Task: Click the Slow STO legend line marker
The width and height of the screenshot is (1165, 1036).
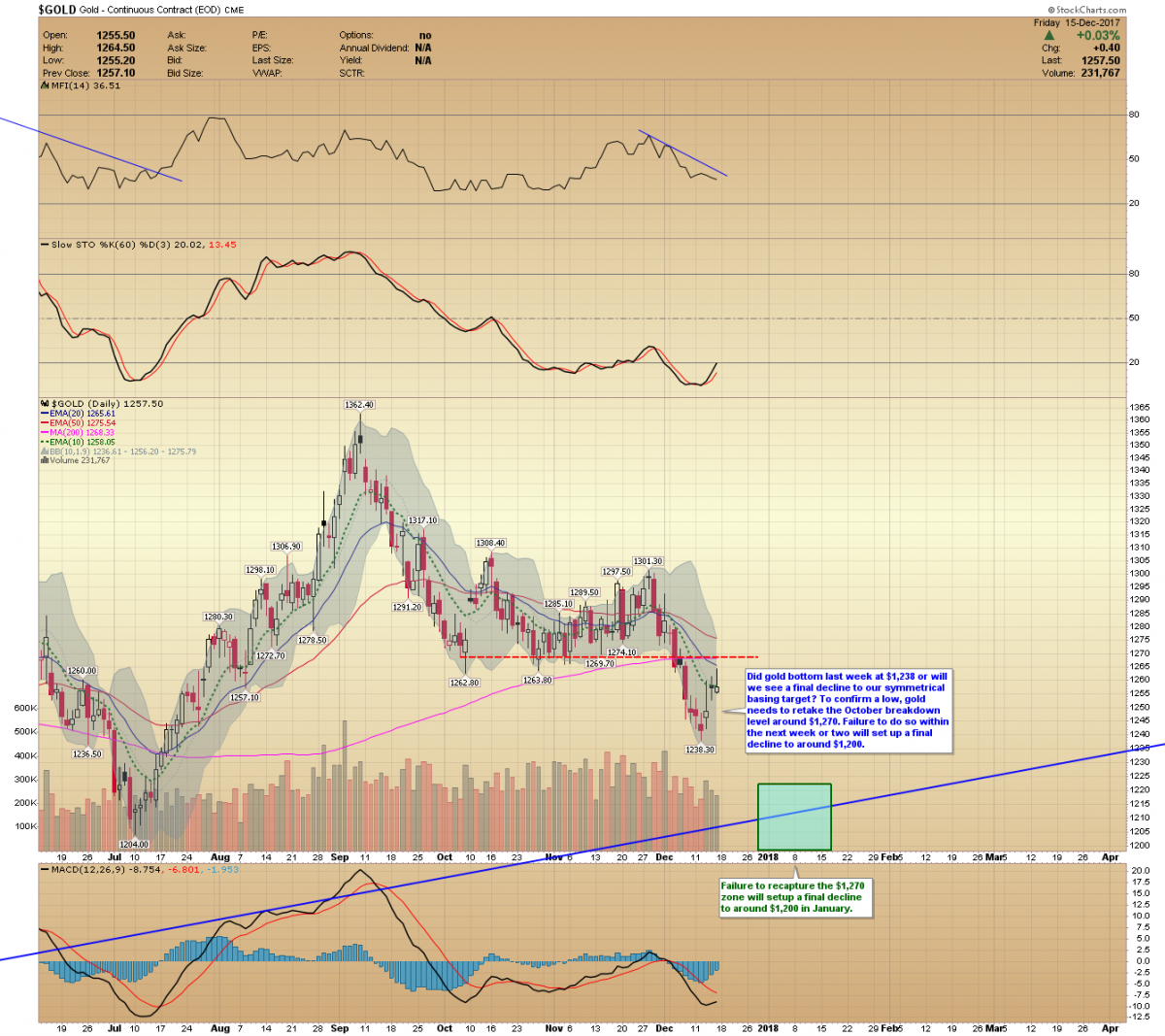Action: pyautogui.click(x=44, y=245)
